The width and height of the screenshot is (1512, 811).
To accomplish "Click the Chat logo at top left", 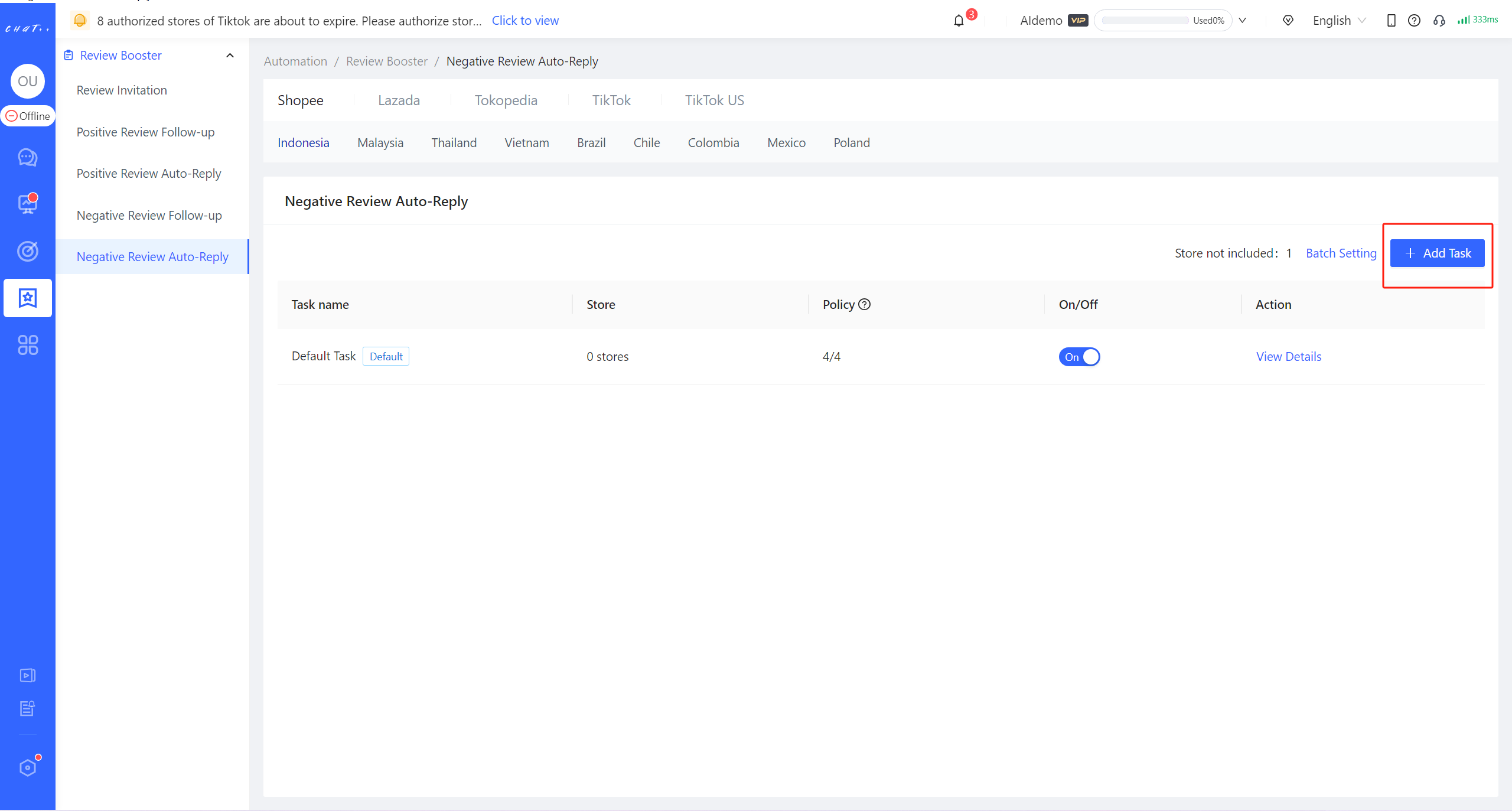I will point(27,28).
